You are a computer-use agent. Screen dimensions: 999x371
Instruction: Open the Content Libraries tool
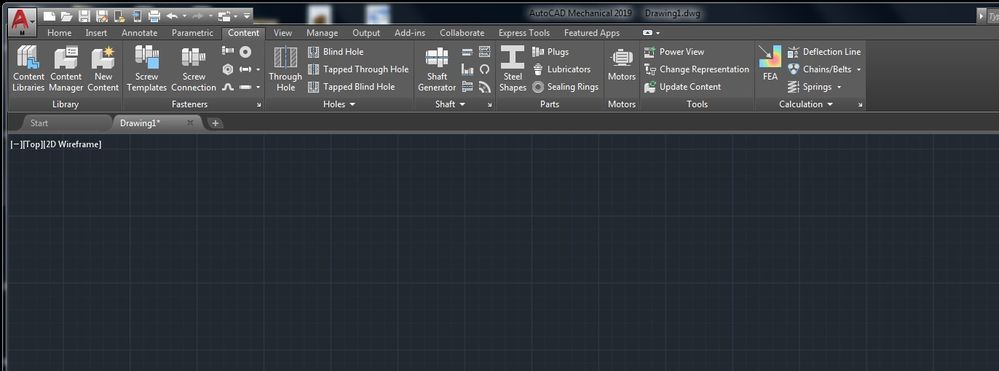click(28, 69)
